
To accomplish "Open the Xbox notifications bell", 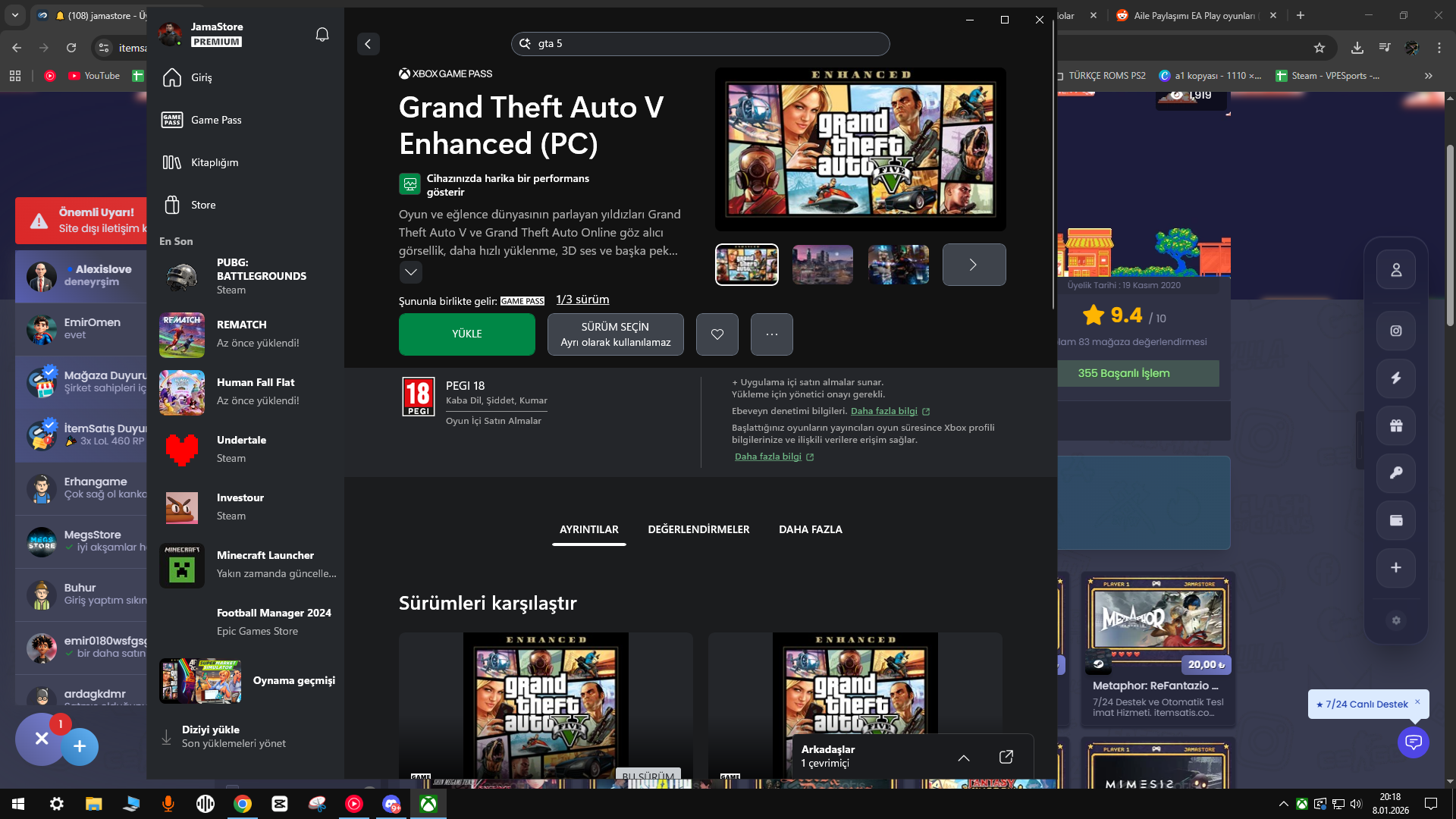I will 322,34.
